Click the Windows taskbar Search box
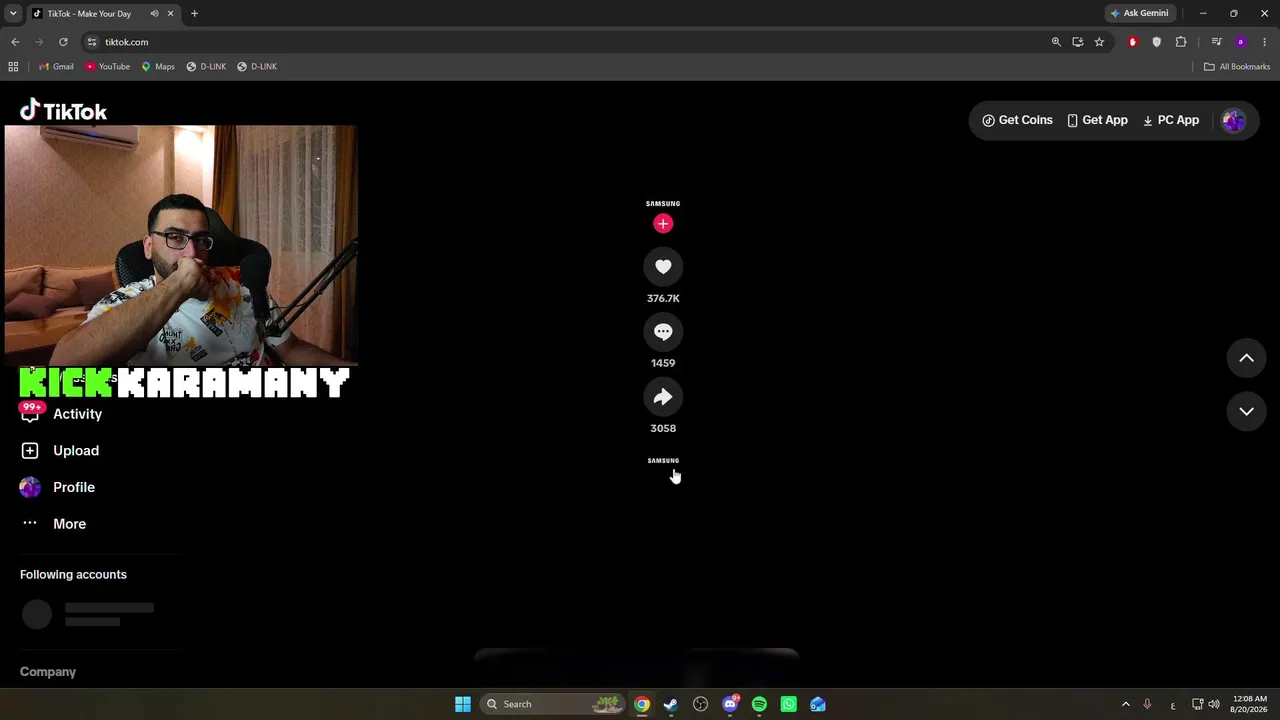This screenshot has width=1280, height=720. pyautogui.click(x=552, y=704)
